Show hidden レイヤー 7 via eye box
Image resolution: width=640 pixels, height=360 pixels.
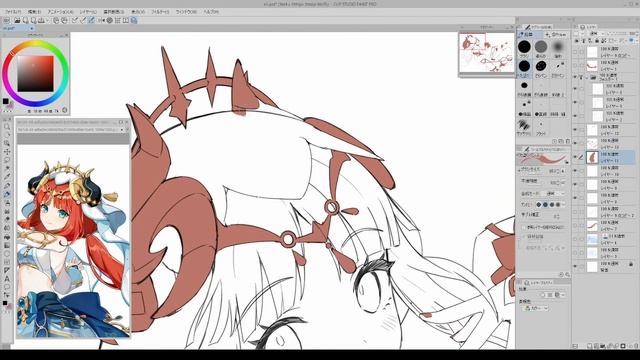click(575, 225)
